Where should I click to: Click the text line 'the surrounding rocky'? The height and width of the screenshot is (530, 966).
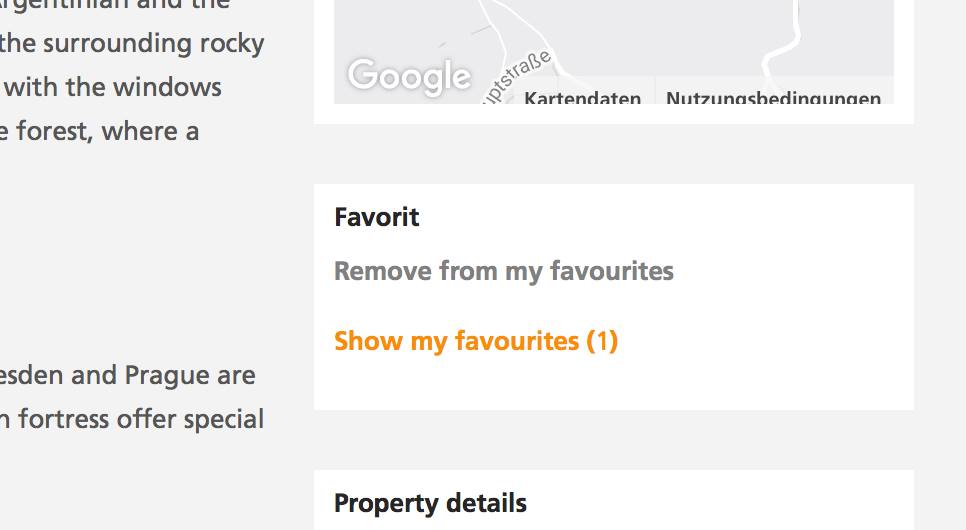(x=132, y=44)
